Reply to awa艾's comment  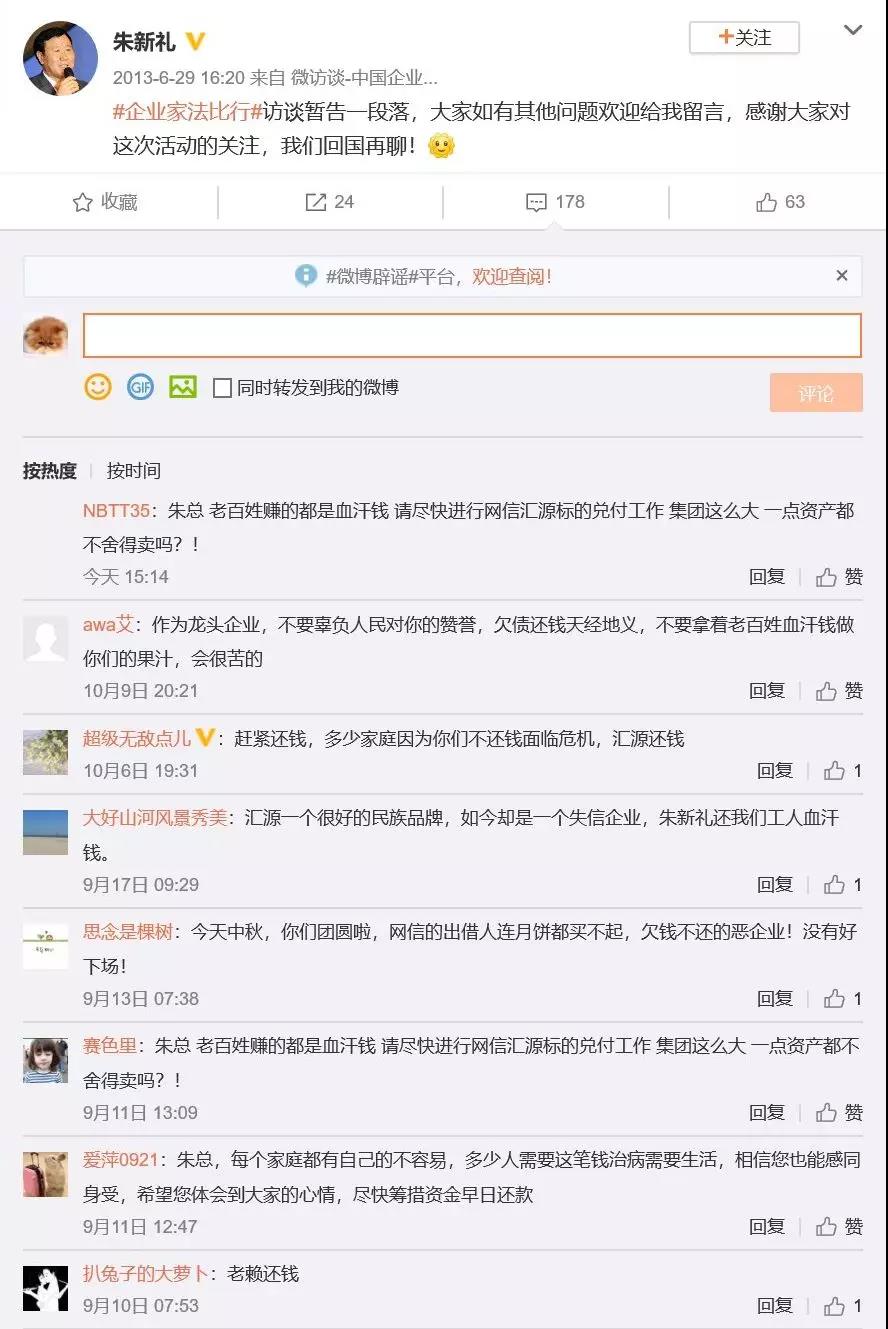click(x=767, y=691)
